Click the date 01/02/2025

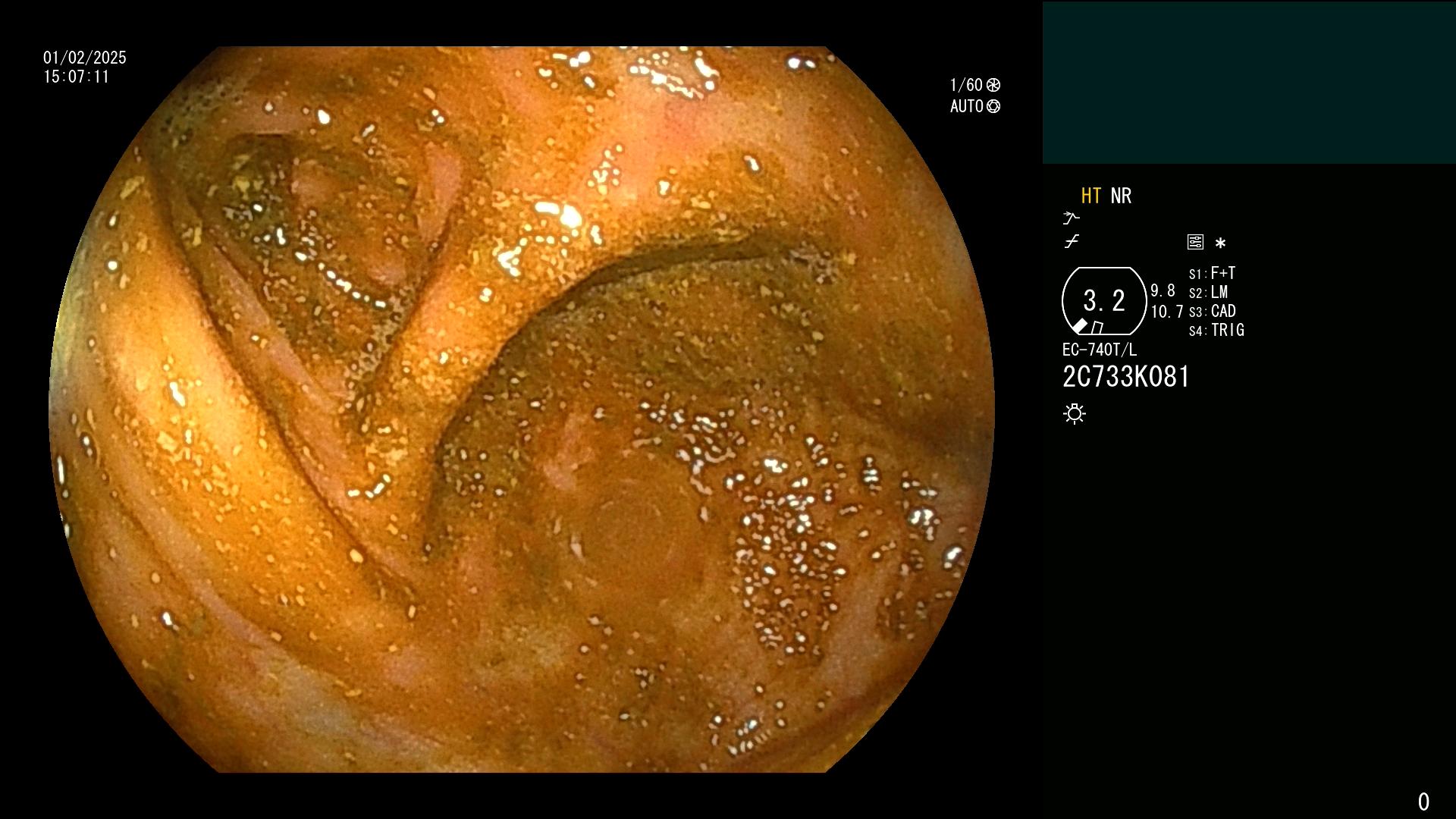pos(85,58)
